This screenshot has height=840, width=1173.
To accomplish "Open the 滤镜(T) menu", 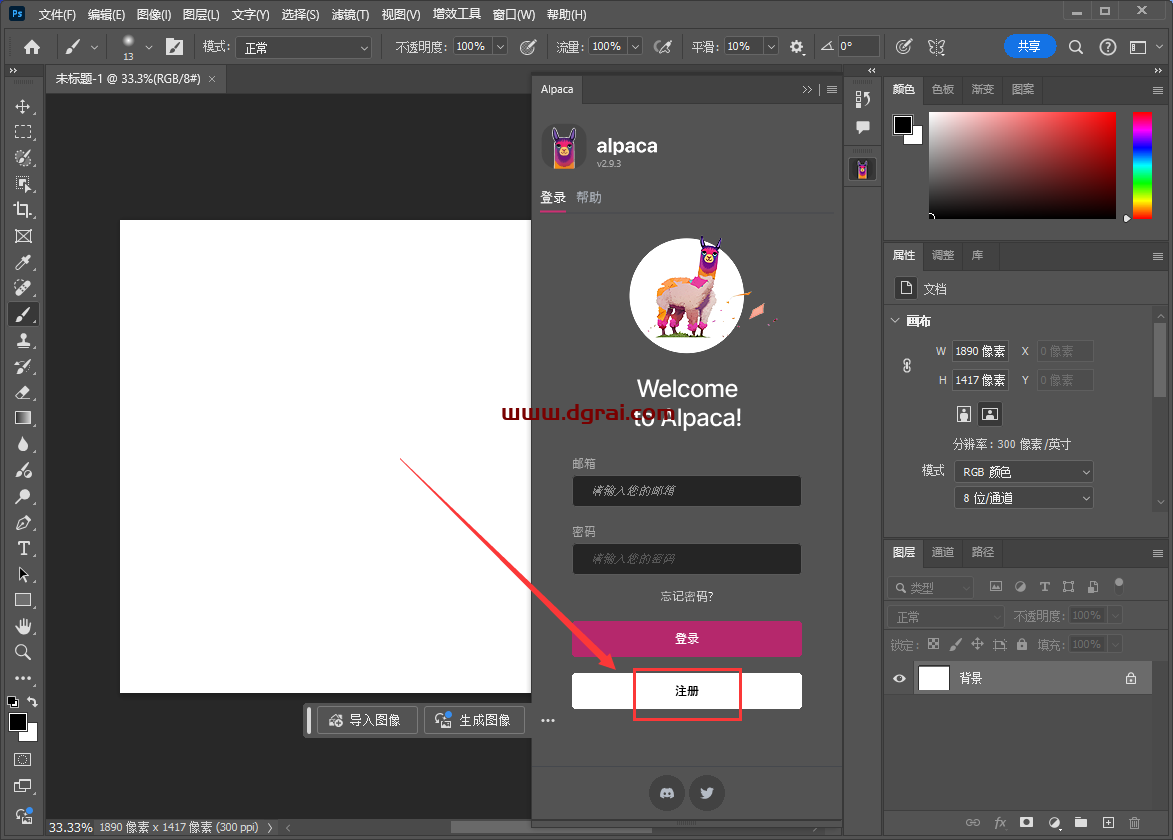I will pos(350,15).
